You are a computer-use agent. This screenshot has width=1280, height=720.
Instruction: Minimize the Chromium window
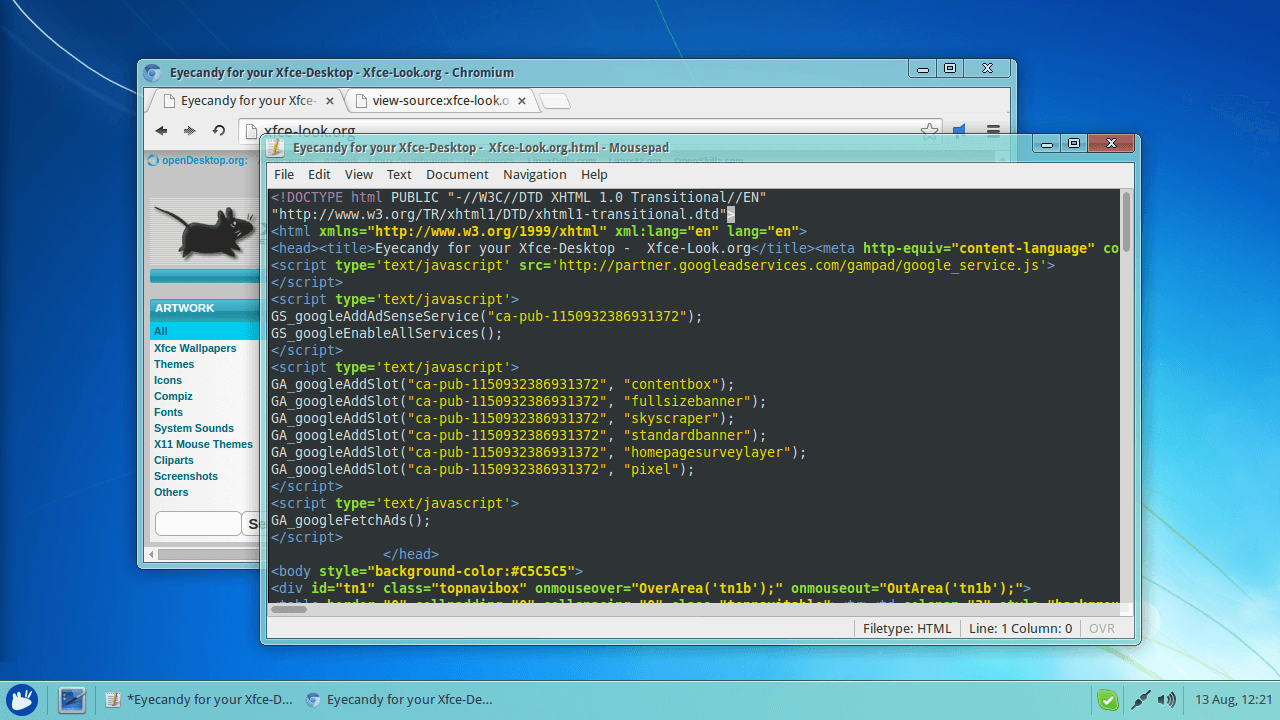(x=922, y=69)
